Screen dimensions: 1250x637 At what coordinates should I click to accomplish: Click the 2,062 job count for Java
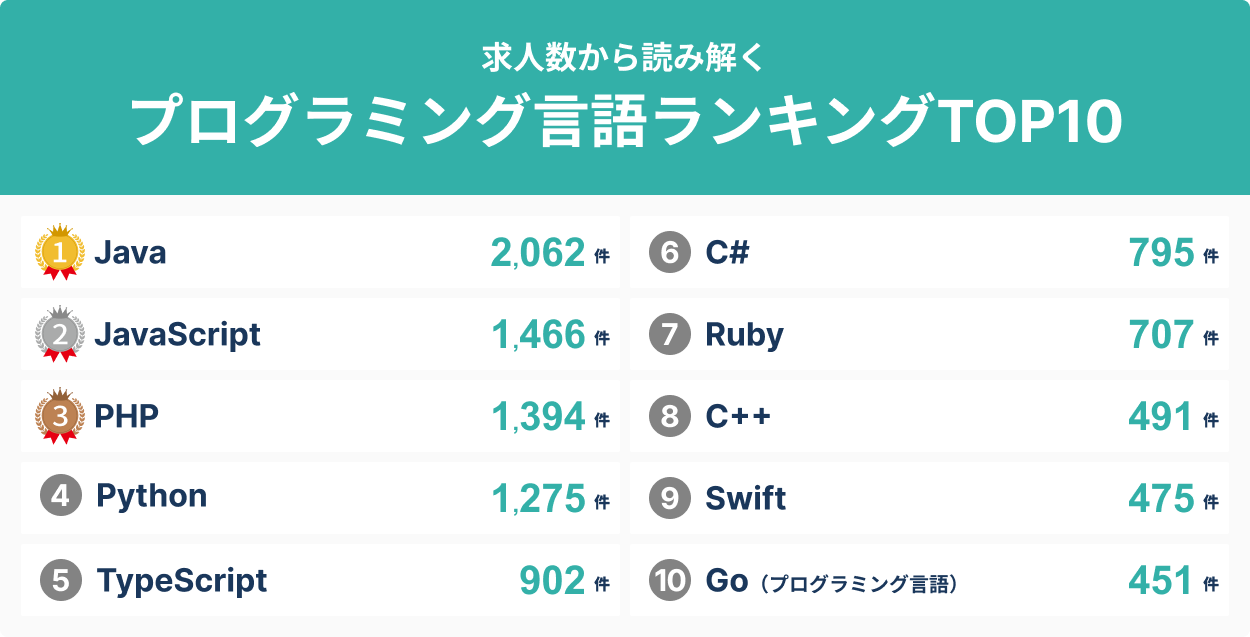(537, 253)
